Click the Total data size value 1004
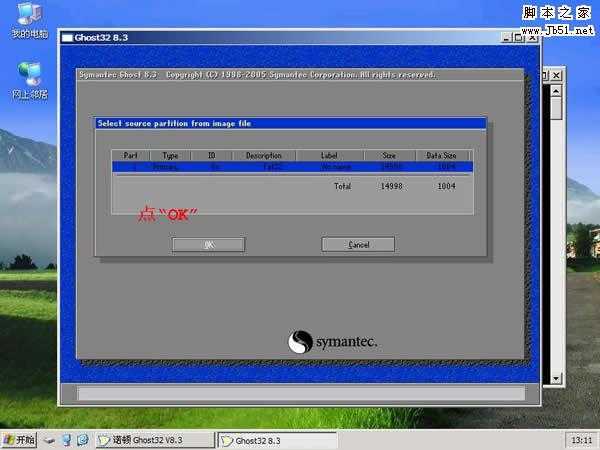600x450 pixels. pyautogui.click(x=446, y=186)
